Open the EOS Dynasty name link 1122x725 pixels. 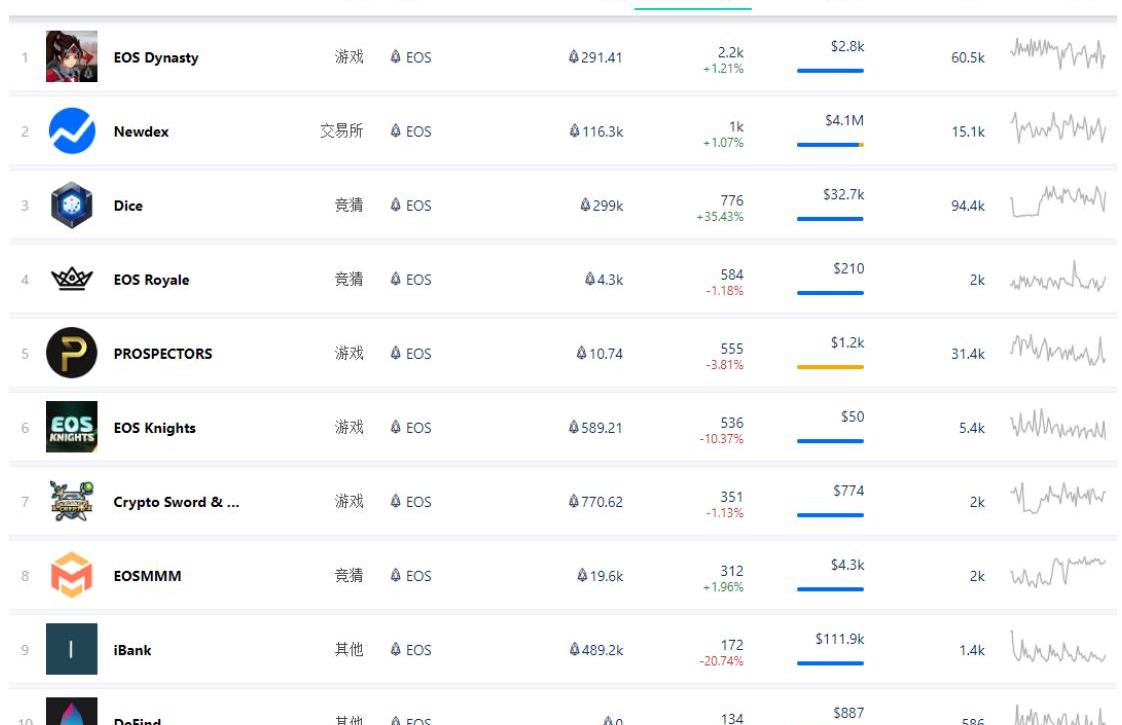156,58
